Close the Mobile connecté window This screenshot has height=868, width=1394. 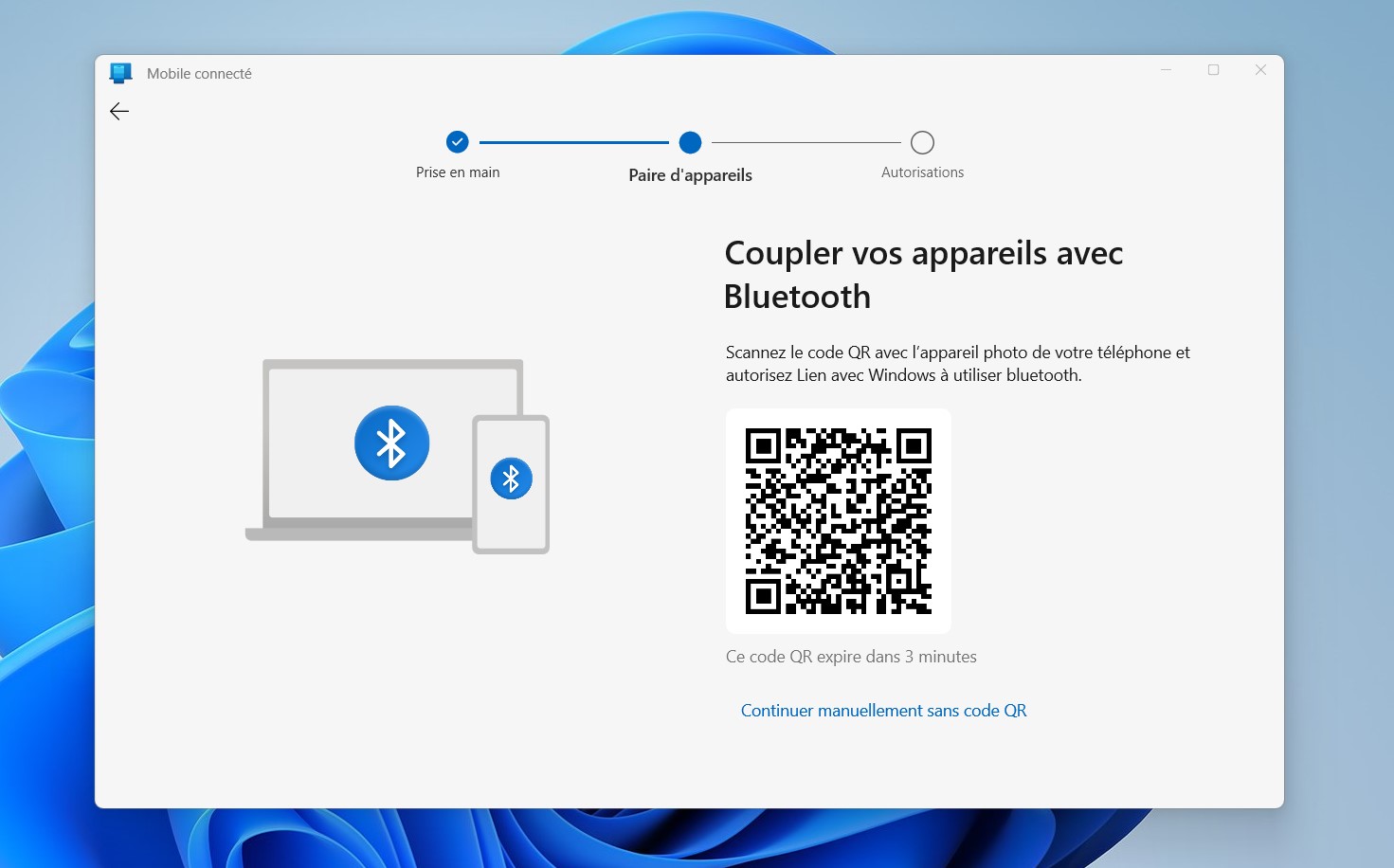(1260, 70)
